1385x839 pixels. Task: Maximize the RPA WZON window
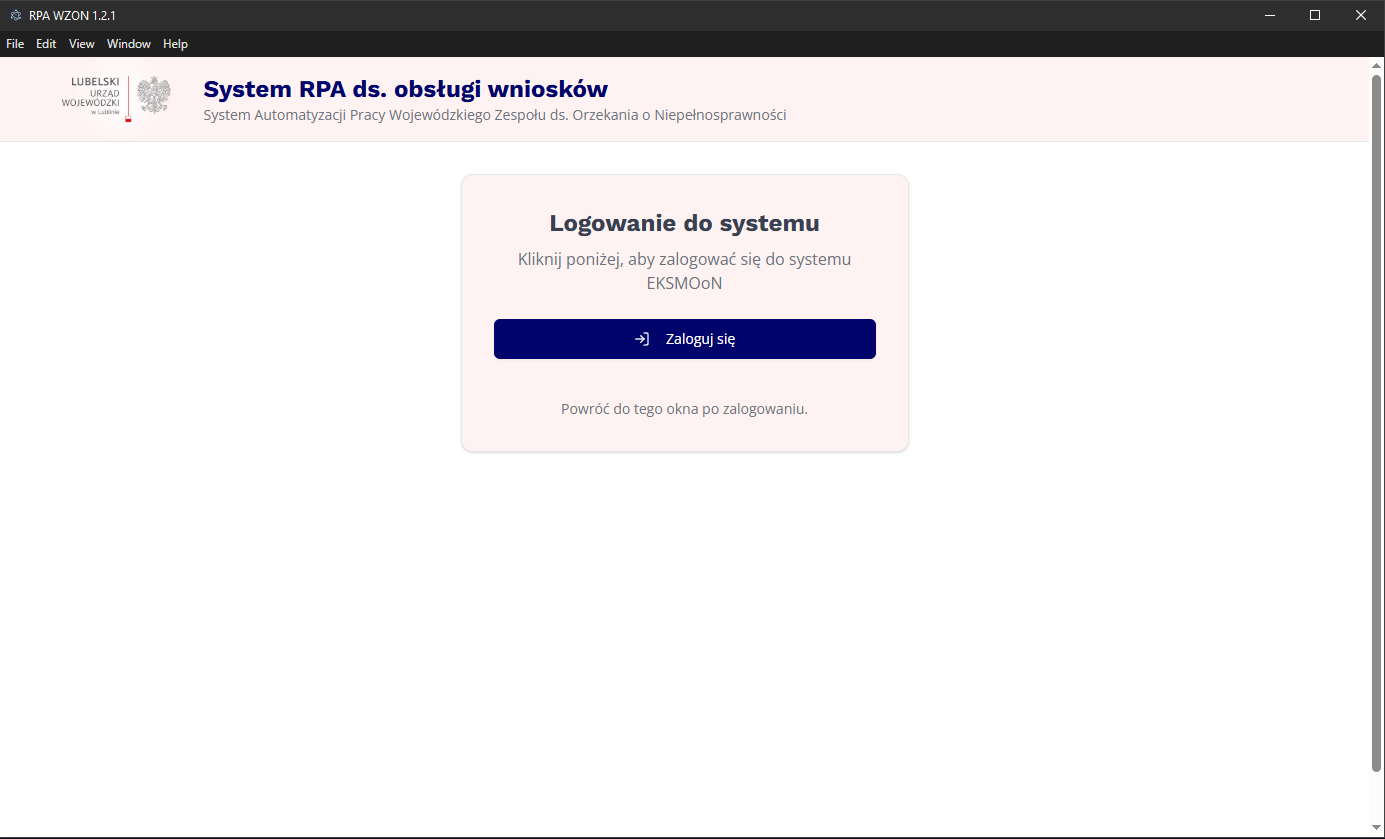click(1315, 14)
